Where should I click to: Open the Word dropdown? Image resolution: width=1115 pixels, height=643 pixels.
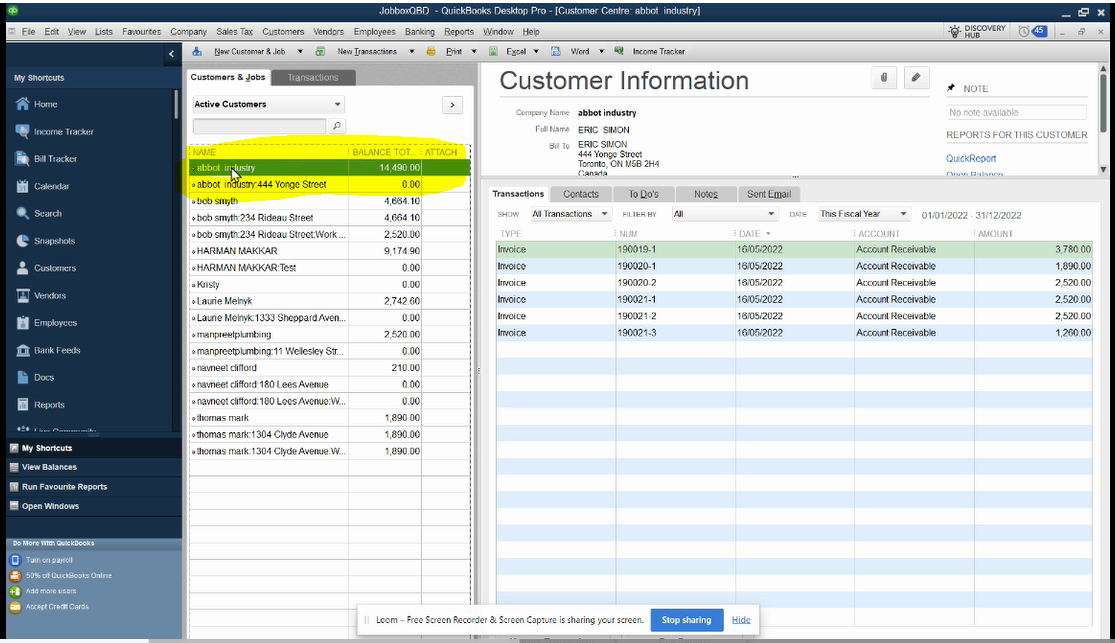(x=601, y=51)
